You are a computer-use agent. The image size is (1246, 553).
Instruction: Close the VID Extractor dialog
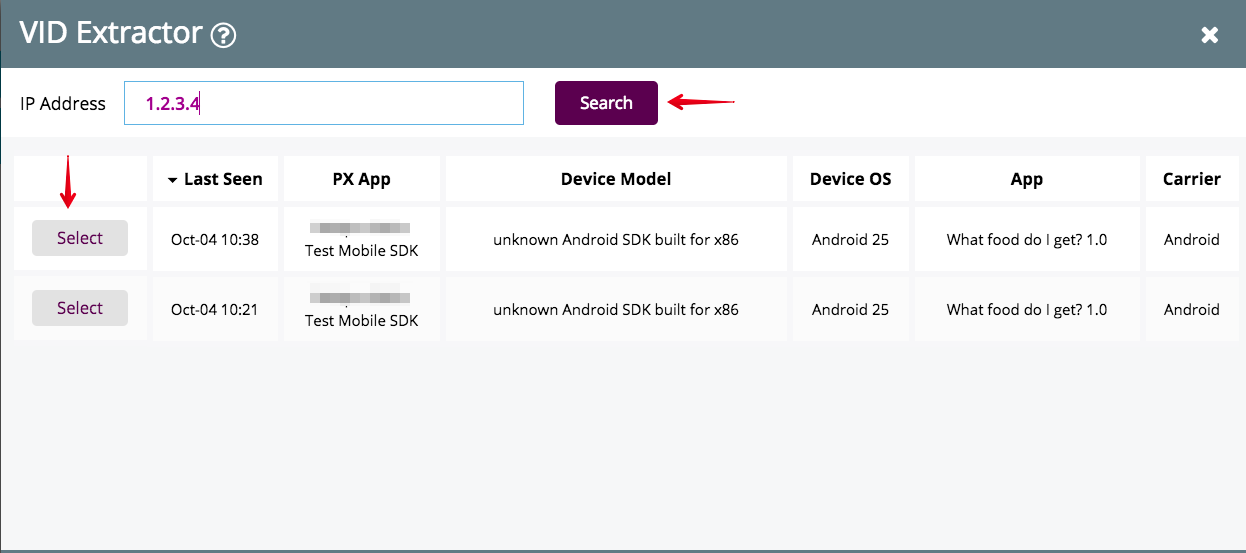(1209, 36)
